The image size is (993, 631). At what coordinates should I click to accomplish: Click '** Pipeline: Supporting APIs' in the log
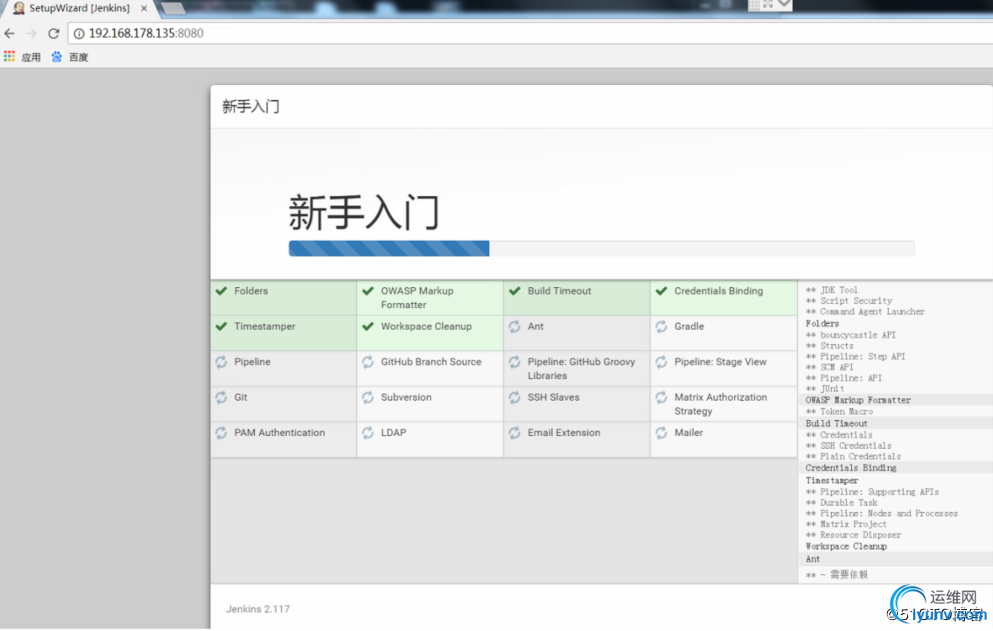point(872,492)
